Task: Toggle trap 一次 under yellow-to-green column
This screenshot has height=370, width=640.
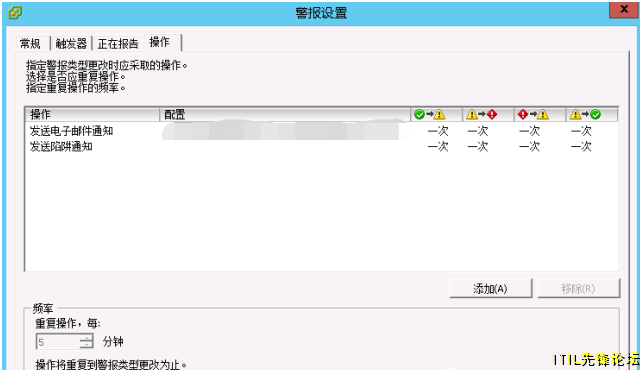Action: [x=581, y=146]
